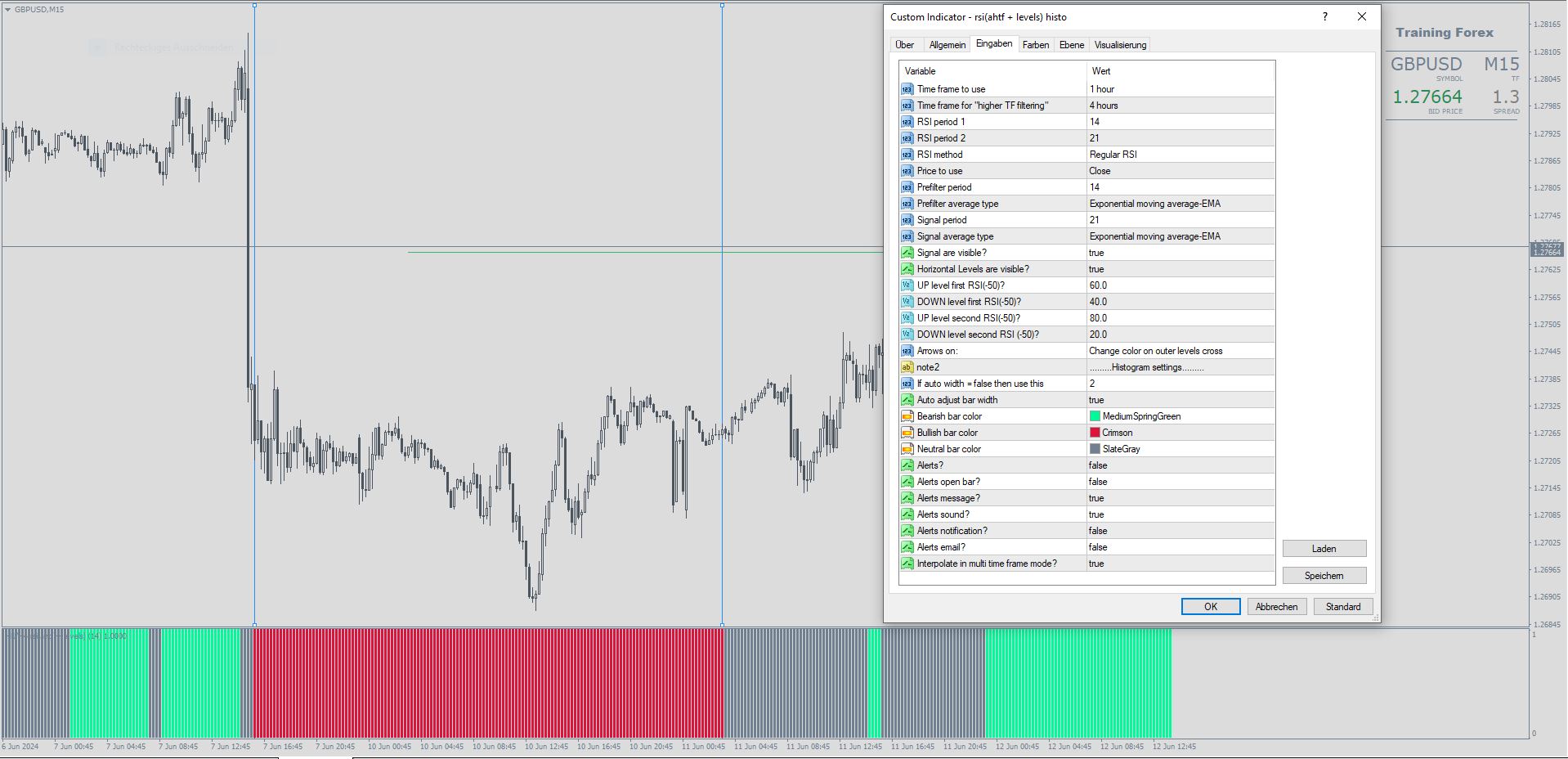This screenshot has height=759, width=1568.
Task: Reset inputs with the Standard button
Action: tap(1343, 607)
